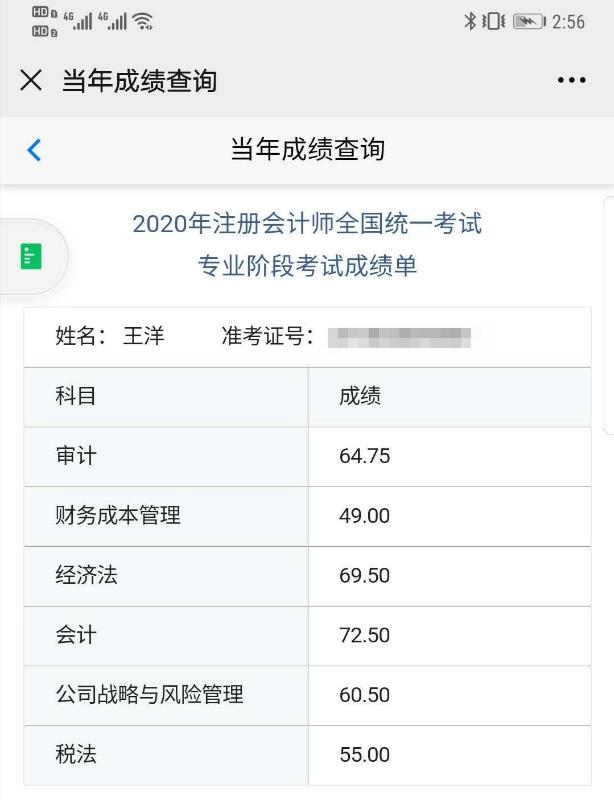The image size is (614, 800).
Task: Open the three-dot more options menu
Action: [x=571, y=80]
